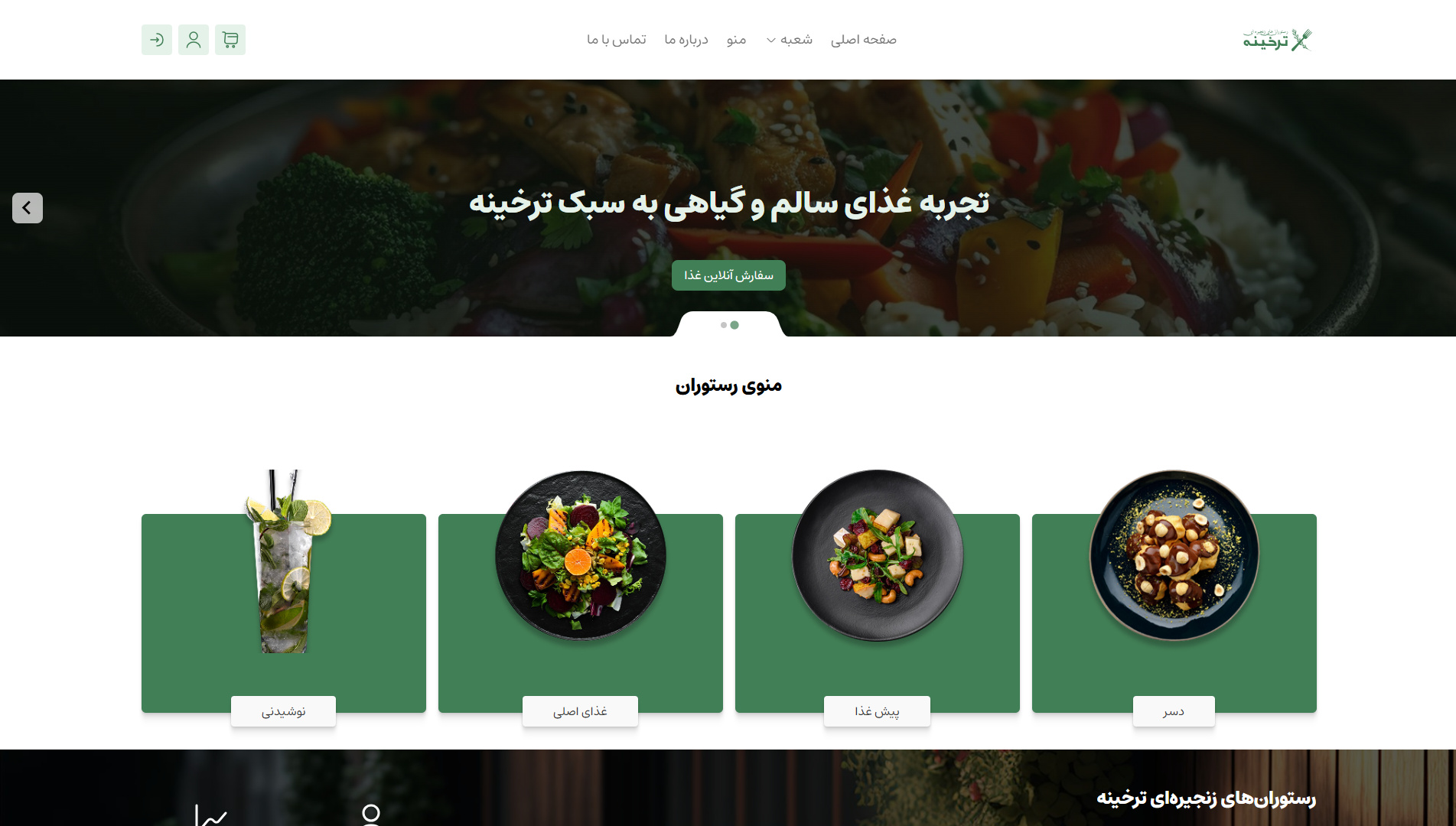Click the person icon in dark footer banner
The image size is (1456, 826).
click(371, 815)
